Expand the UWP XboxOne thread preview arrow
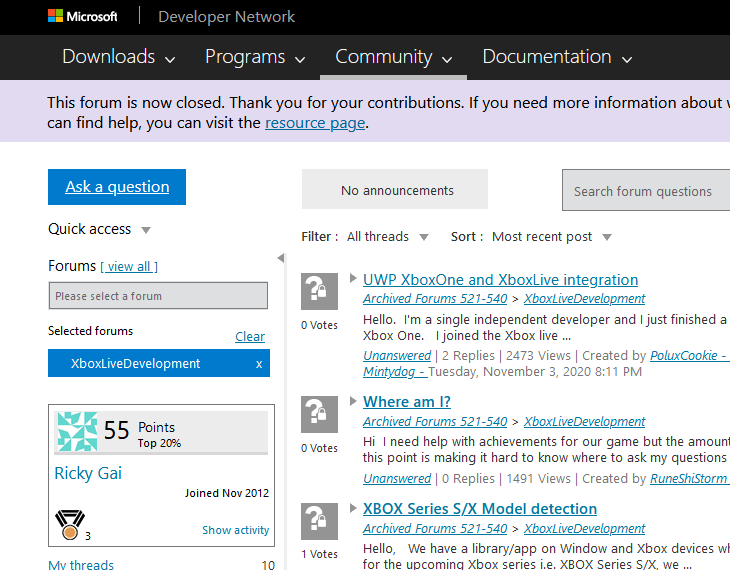 [x=353, y=278]
